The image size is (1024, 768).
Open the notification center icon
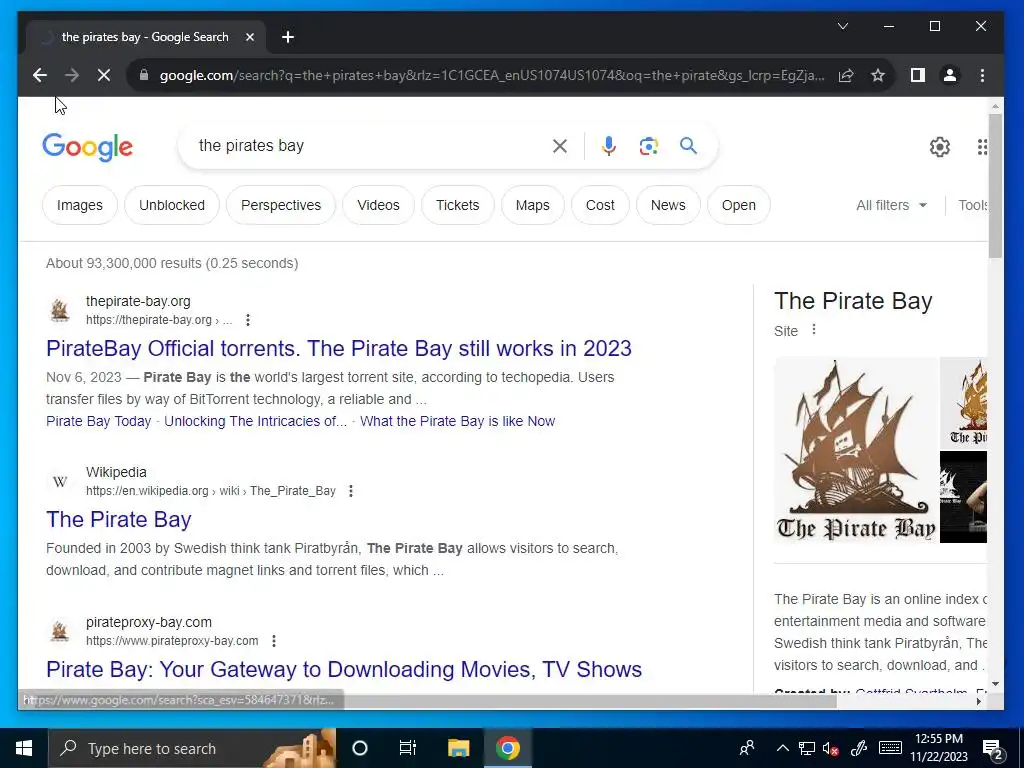pos(992,748)
